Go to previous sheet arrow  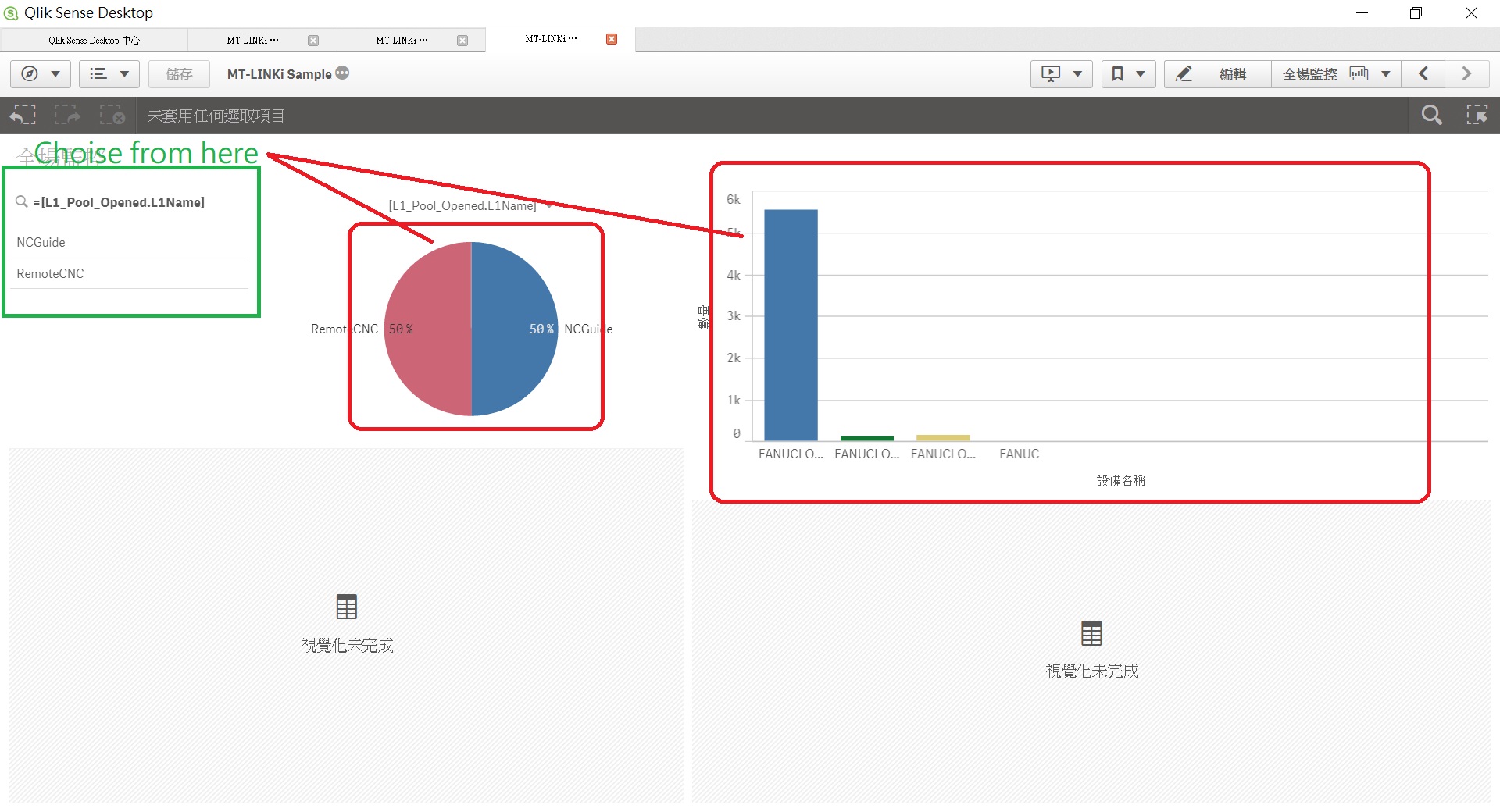pos(1423,73)
